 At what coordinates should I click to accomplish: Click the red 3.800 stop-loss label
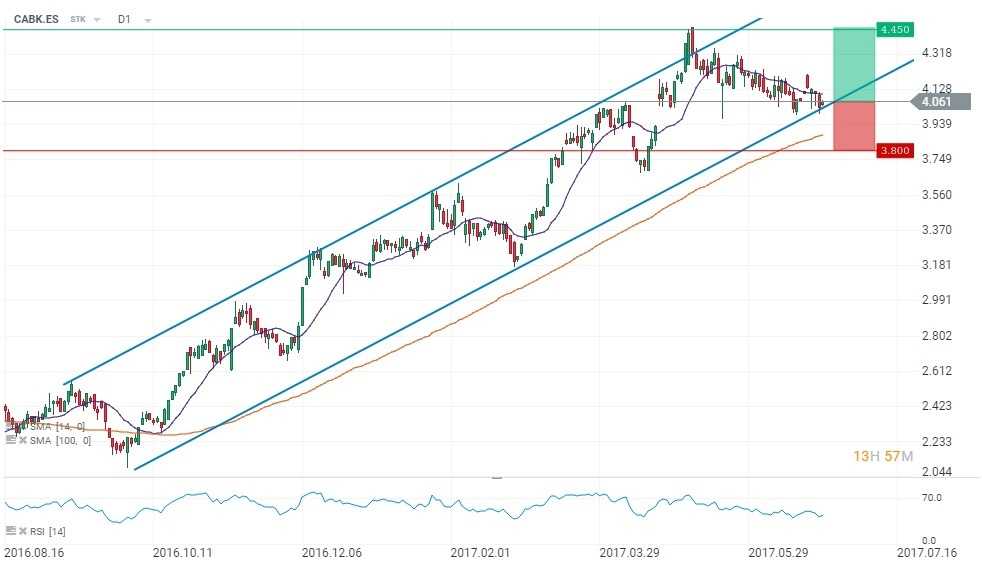894,151
